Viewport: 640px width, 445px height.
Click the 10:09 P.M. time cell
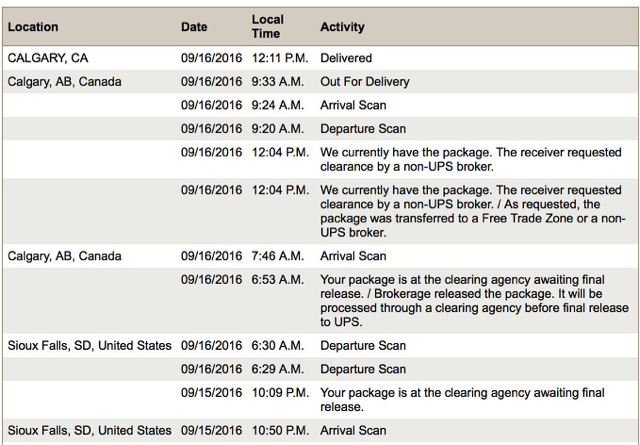280,393
